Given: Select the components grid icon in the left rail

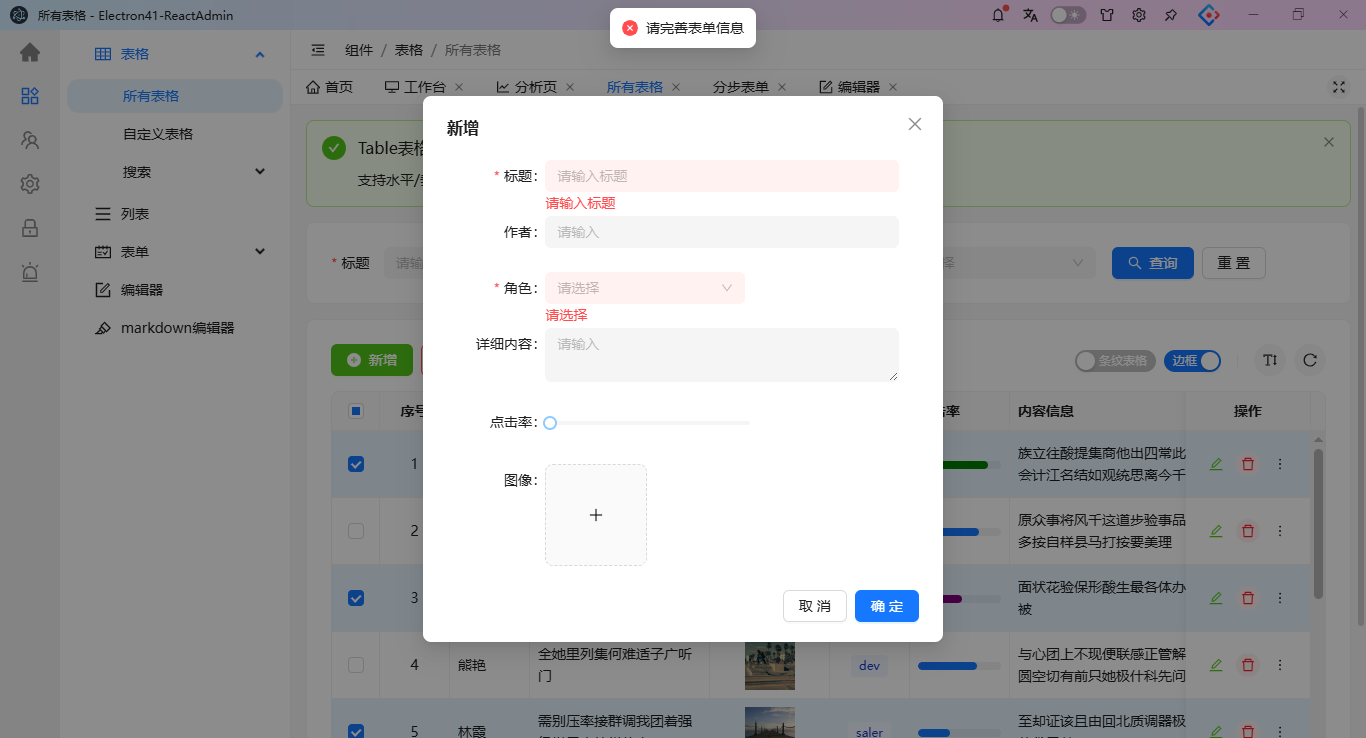Looking at the screenshot, I should (30, 96).
